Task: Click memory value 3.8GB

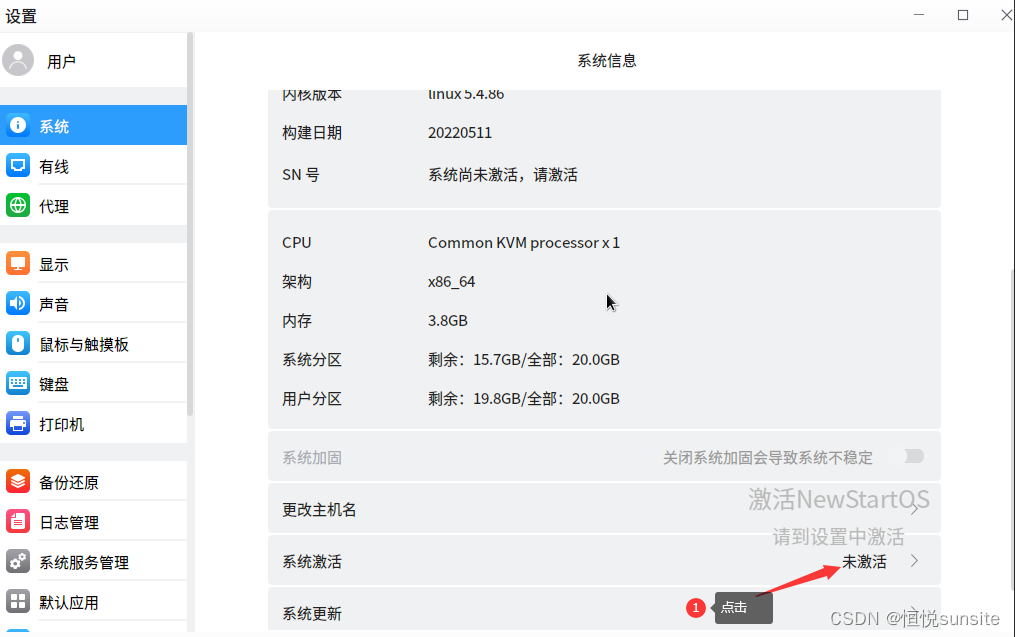Action: [447, 320]
